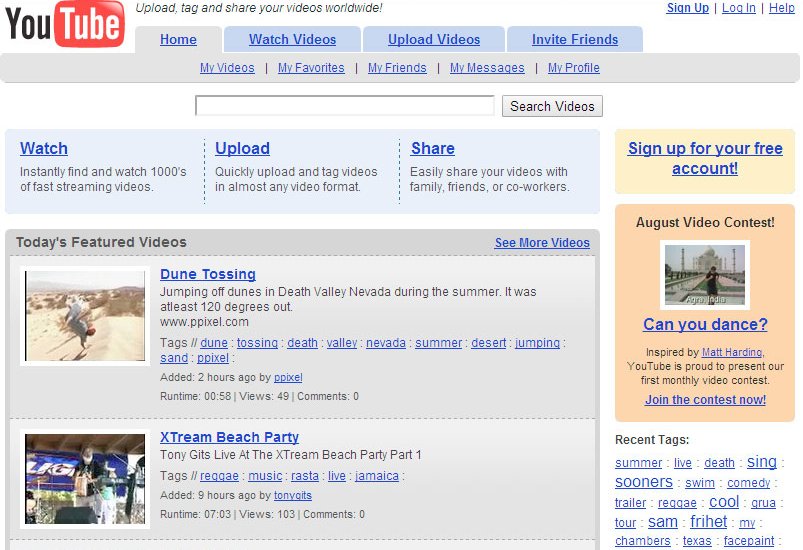Screen dimensions: 803x550
Task: Select the cool recent tag
Action: [x=724, y=502]
